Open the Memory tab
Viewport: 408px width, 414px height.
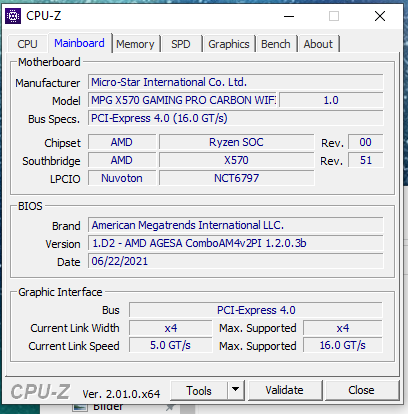pos(135,44)
